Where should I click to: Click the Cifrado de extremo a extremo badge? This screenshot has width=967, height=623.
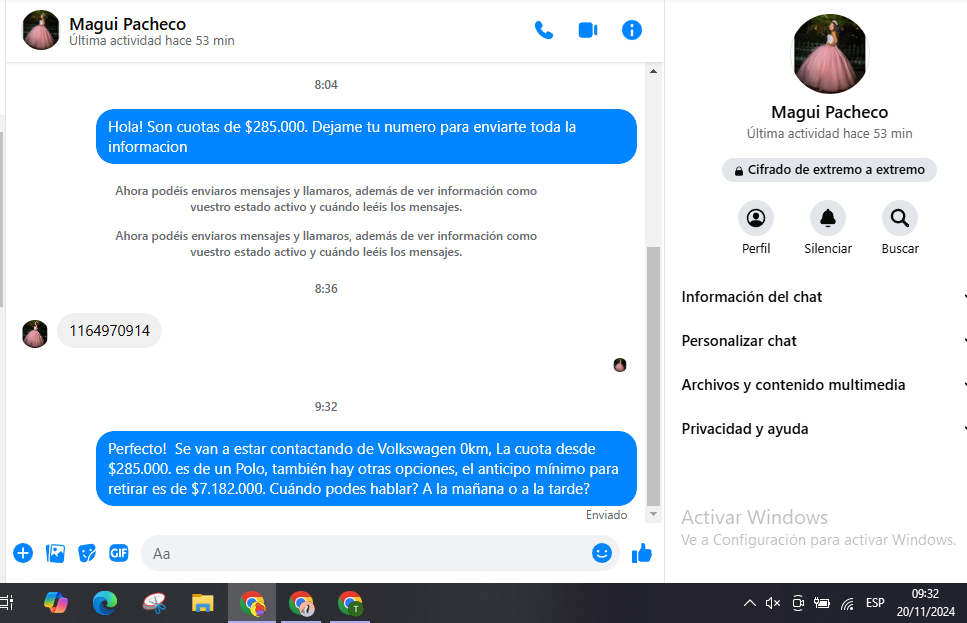(829, 170)
